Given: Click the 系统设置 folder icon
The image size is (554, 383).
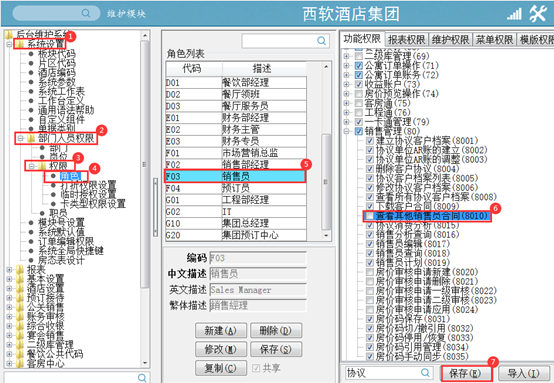Looking at the screenshot, I should click(x=20, y=44).
